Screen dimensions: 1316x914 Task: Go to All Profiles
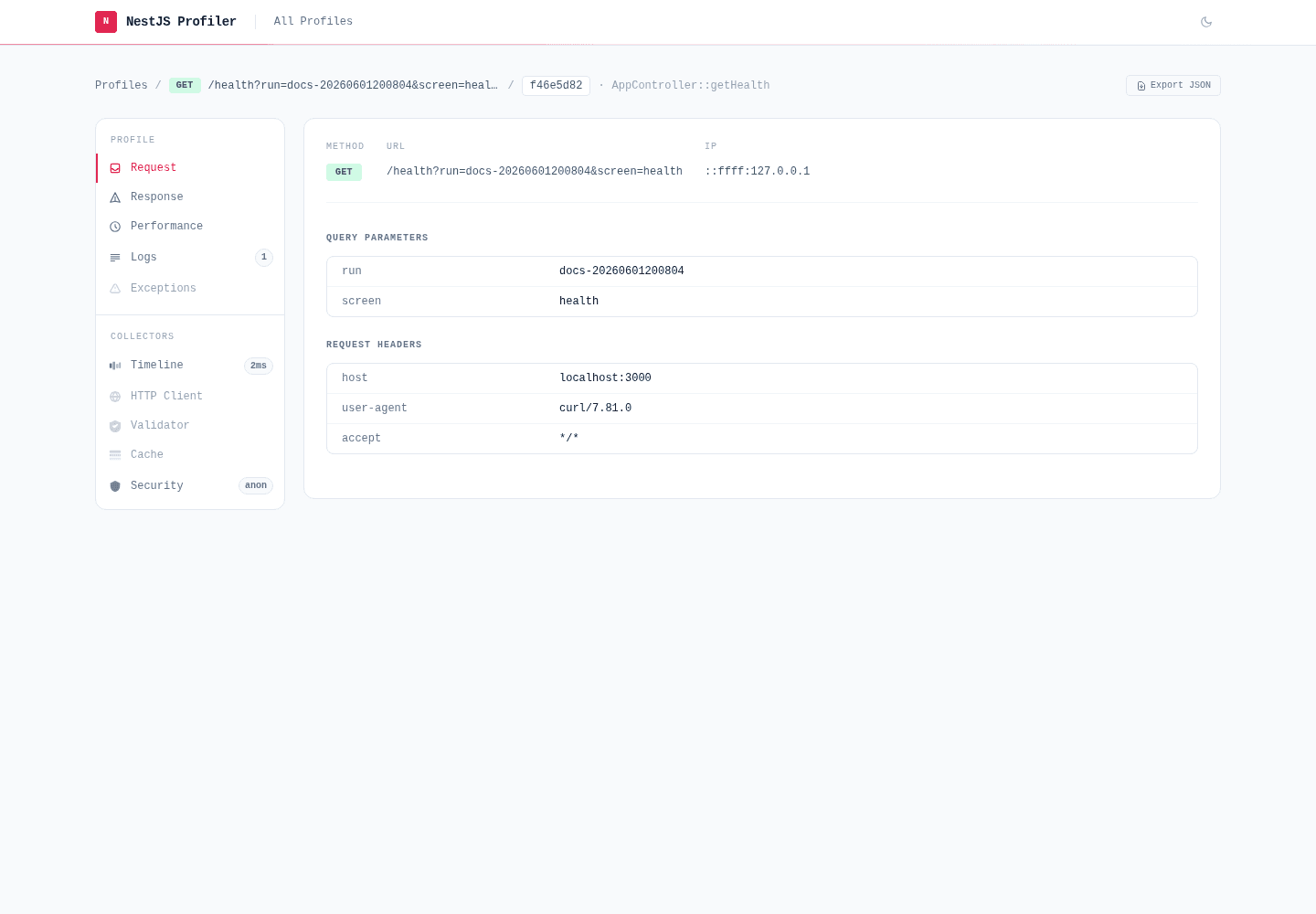(x=313, y=21)
